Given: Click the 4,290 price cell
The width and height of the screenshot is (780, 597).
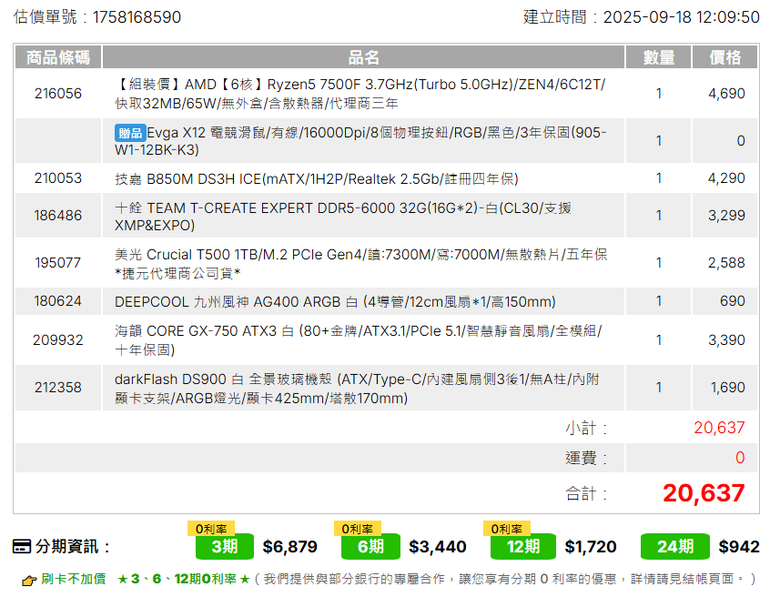Looking at the screenshot, I should [x=726, y=178].
